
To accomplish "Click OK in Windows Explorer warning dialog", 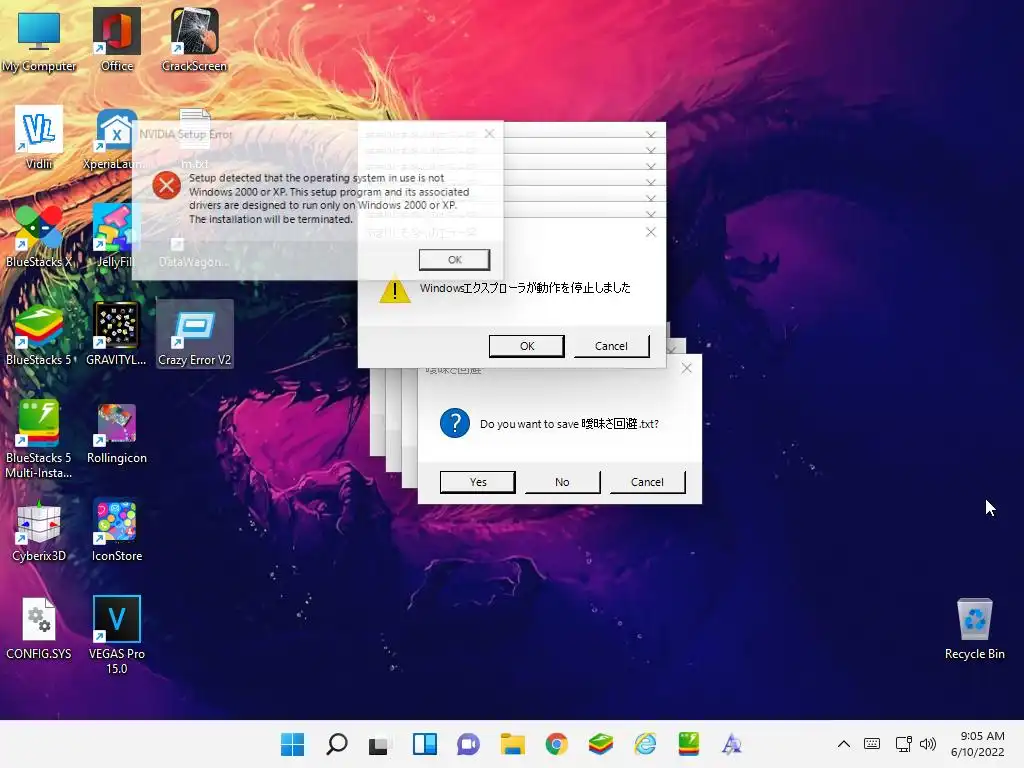I will pos(526,346).
